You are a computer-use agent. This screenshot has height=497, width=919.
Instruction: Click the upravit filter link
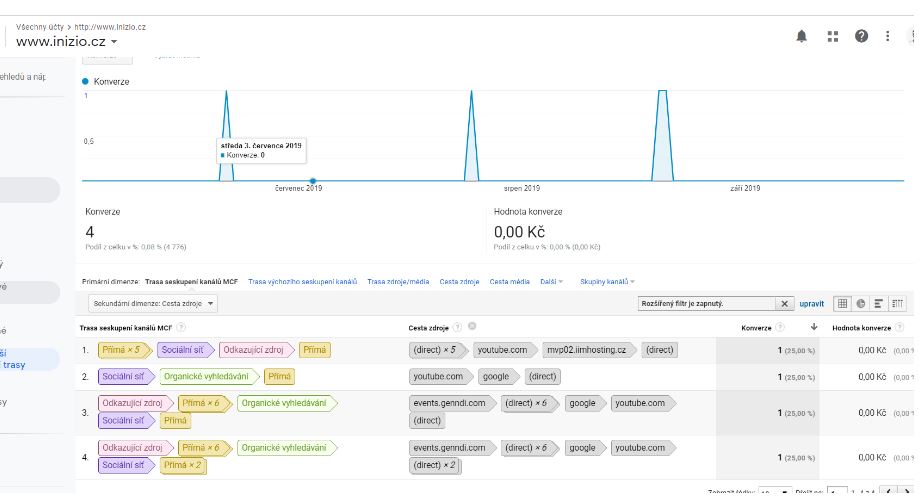(811, 304)
